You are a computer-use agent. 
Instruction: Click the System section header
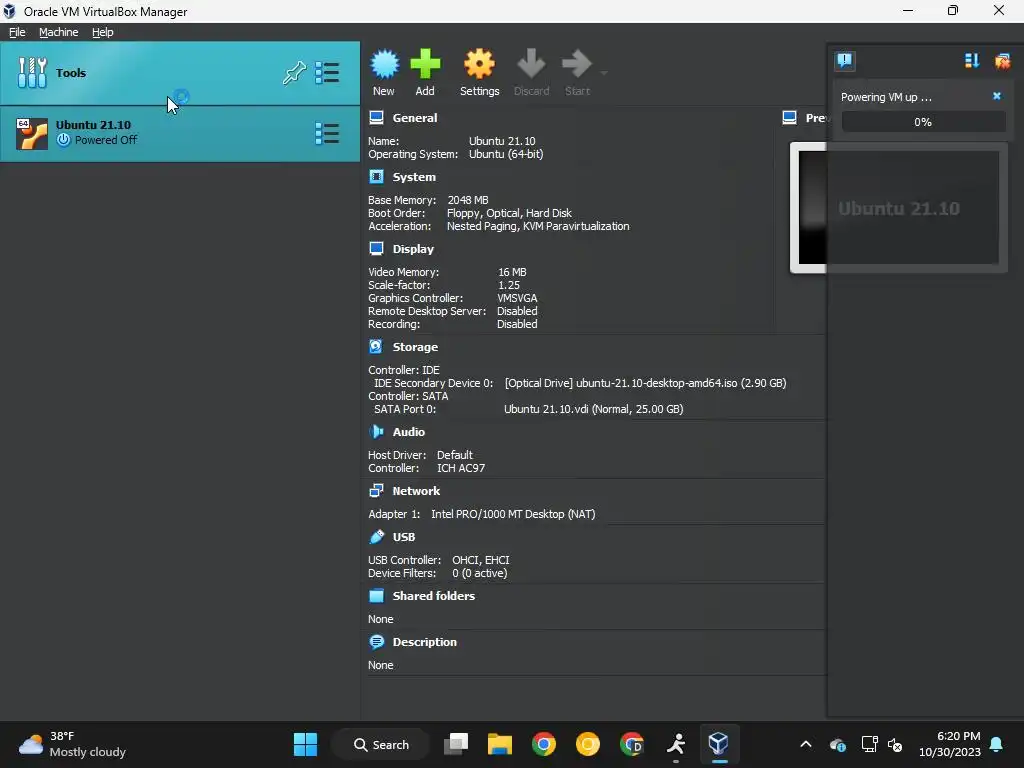(414, 177)
